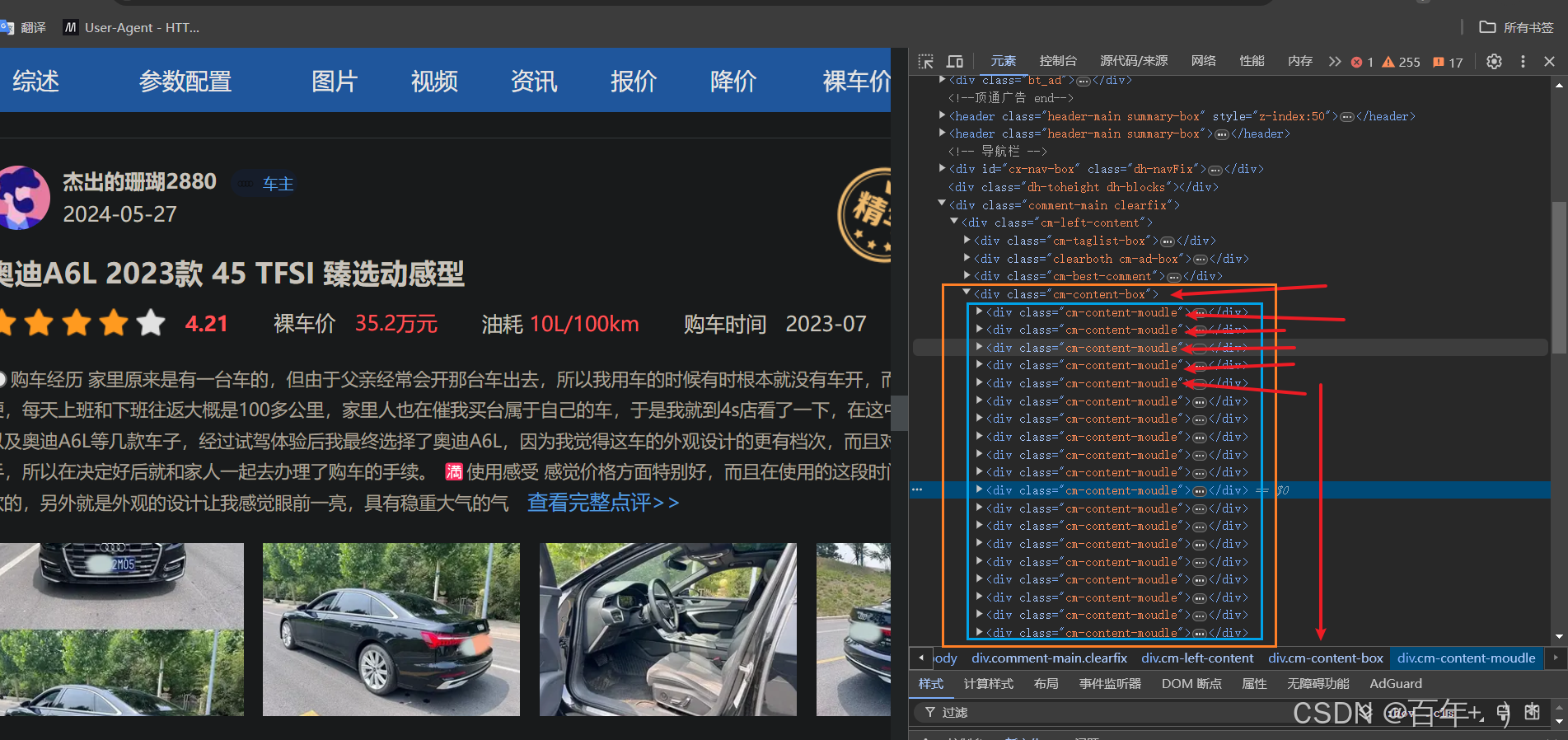Viewport: 1568px width, 740px height.
Task: Open the car interior door-open photo thumbnail
Action: click(x=668, y=630)
